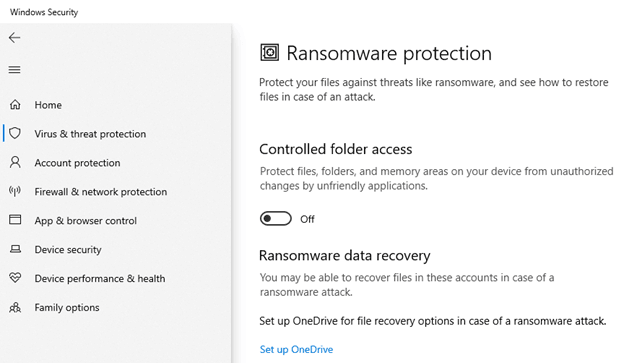
Task: Select App & browser control
Action: 86,221
